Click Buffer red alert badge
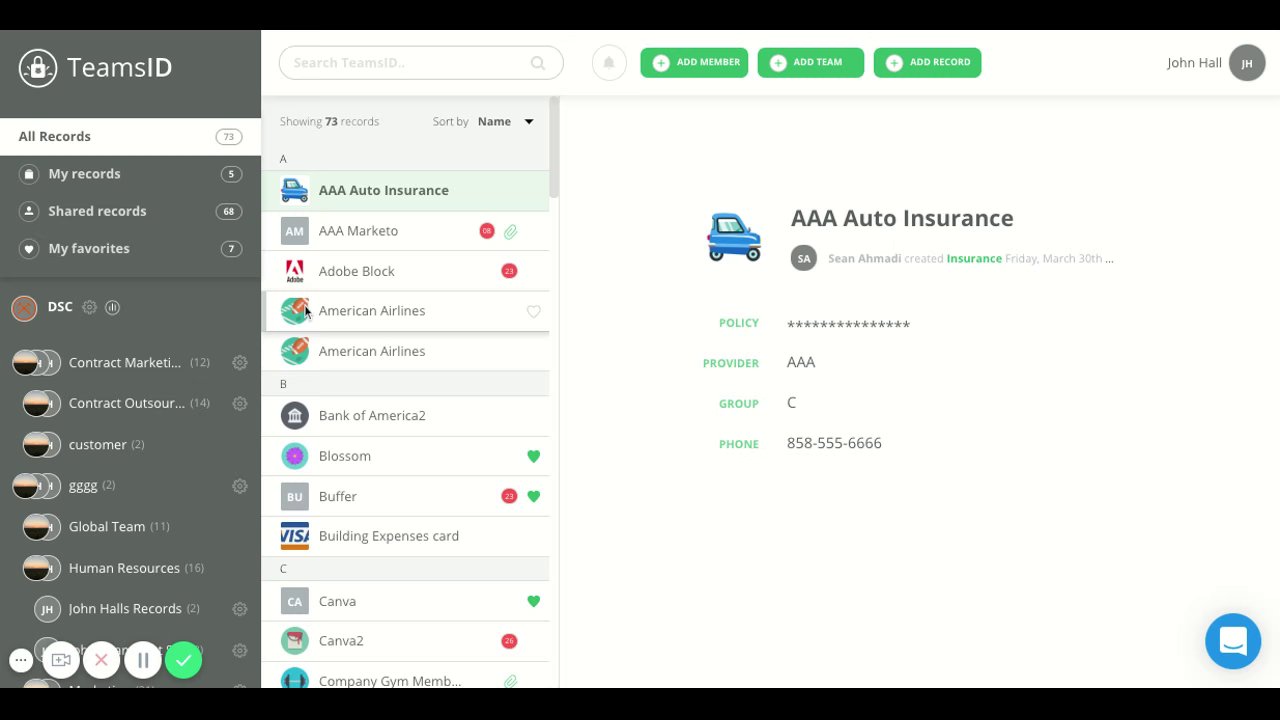The height and width of the screenshot is (720, 1280). (509, 496)
